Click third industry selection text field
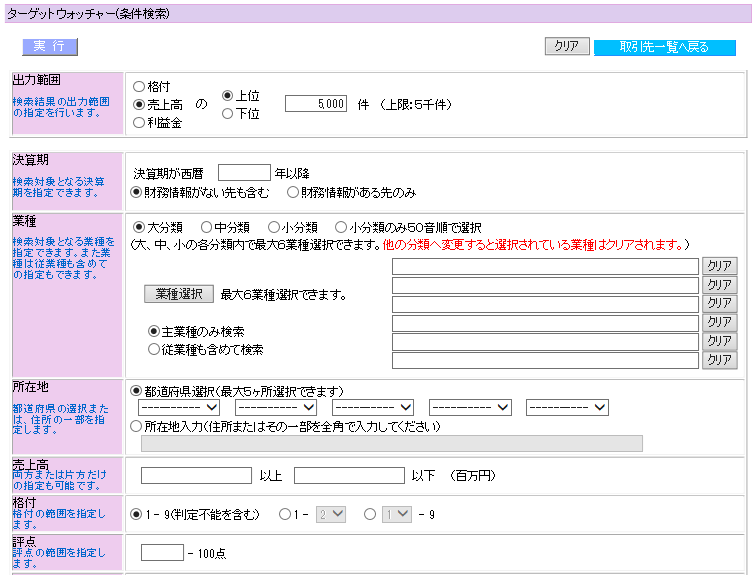Image resolution: width=756 pixels, height=575 pixels. tap(545, 304)
